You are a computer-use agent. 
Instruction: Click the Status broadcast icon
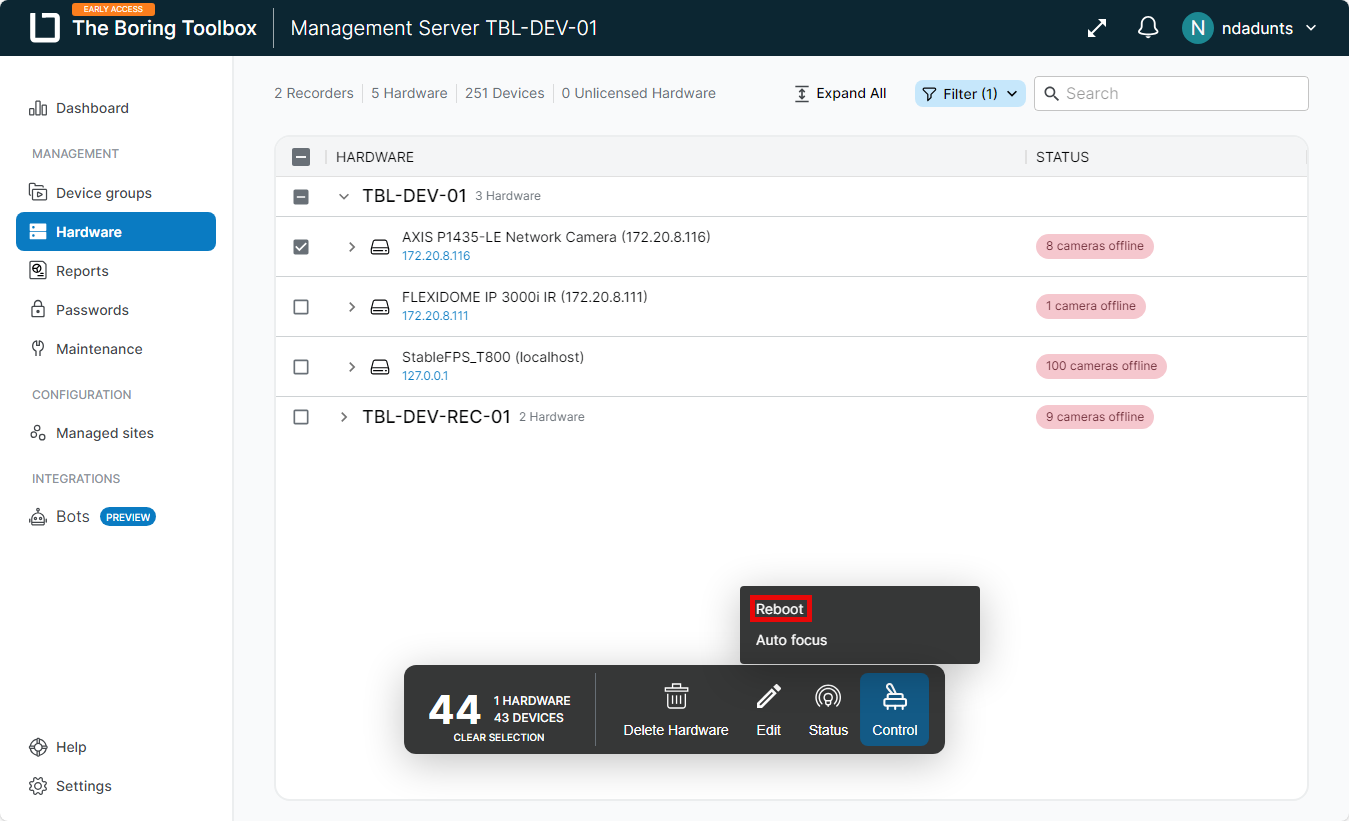[828, 696]
